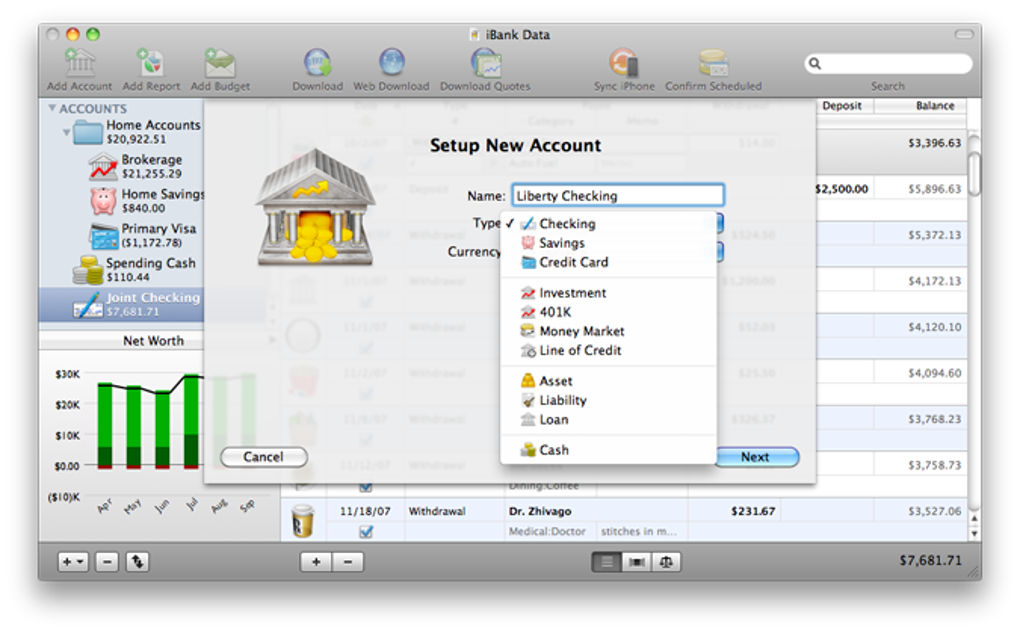Click the Download Quotes icon

(485, 63)
